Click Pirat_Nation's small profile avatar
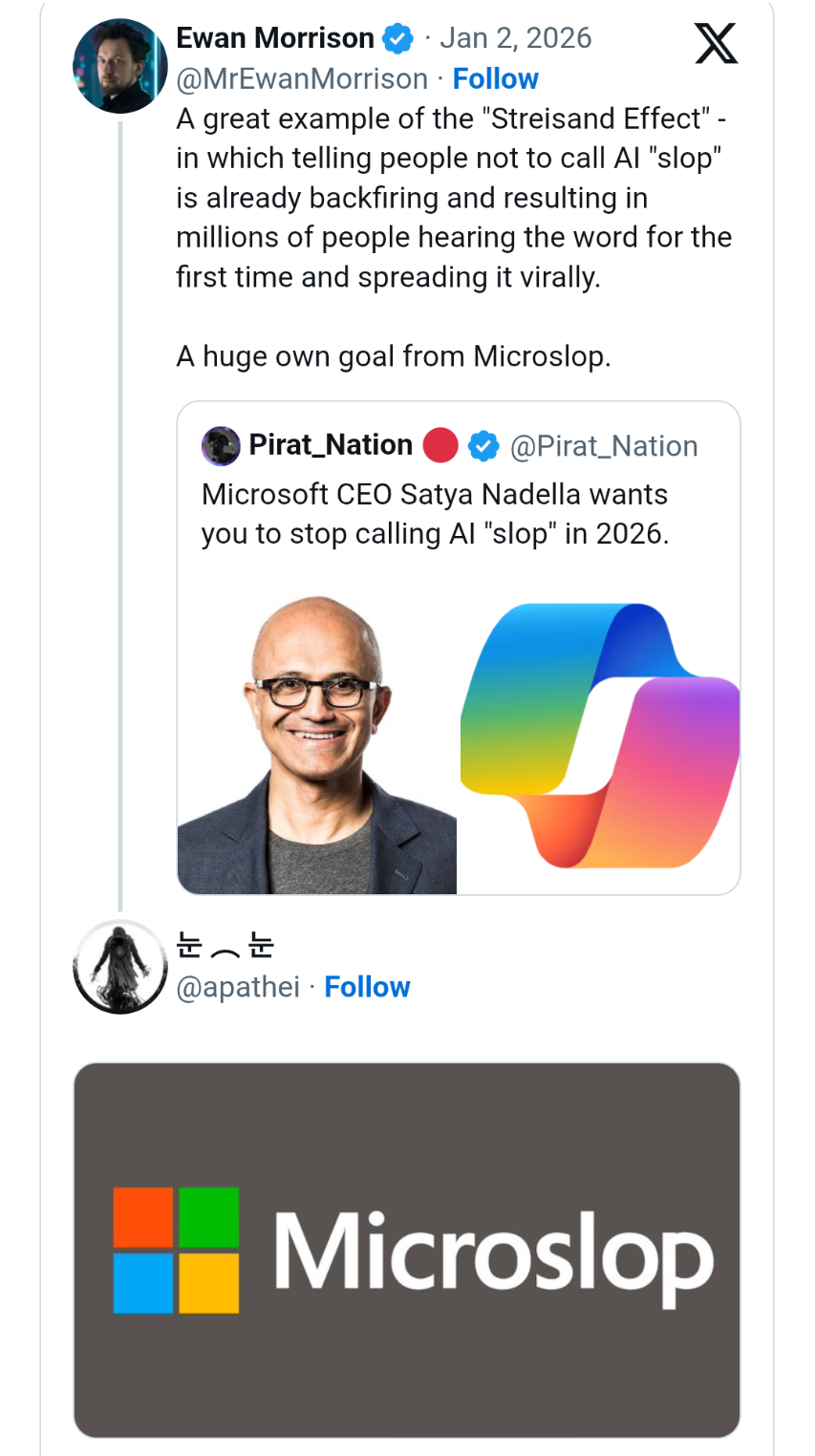 click(x=221, y=446)
